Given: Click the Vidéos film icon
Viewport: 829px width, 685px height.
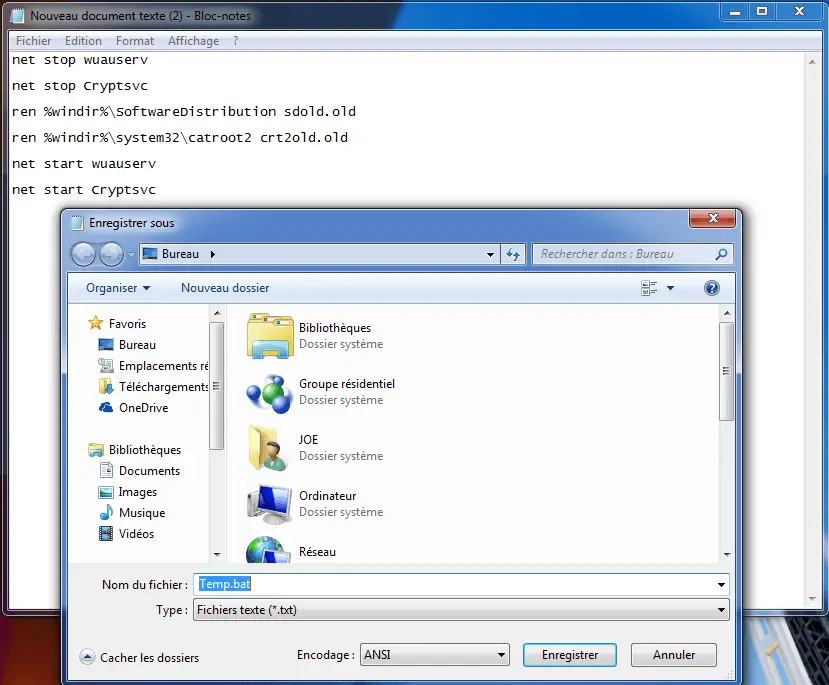Looking at the screenshot, I should point(106,533).
